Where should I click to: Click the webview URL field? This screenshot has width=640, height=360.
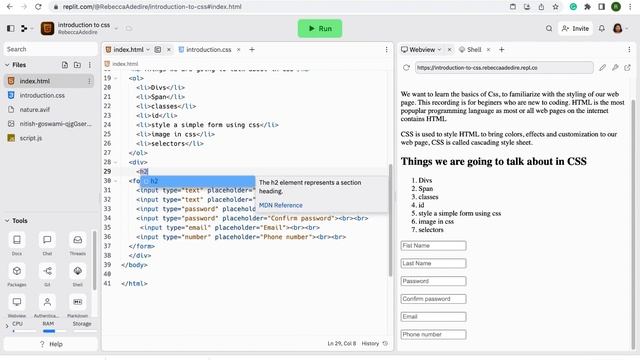click(504, 68)
